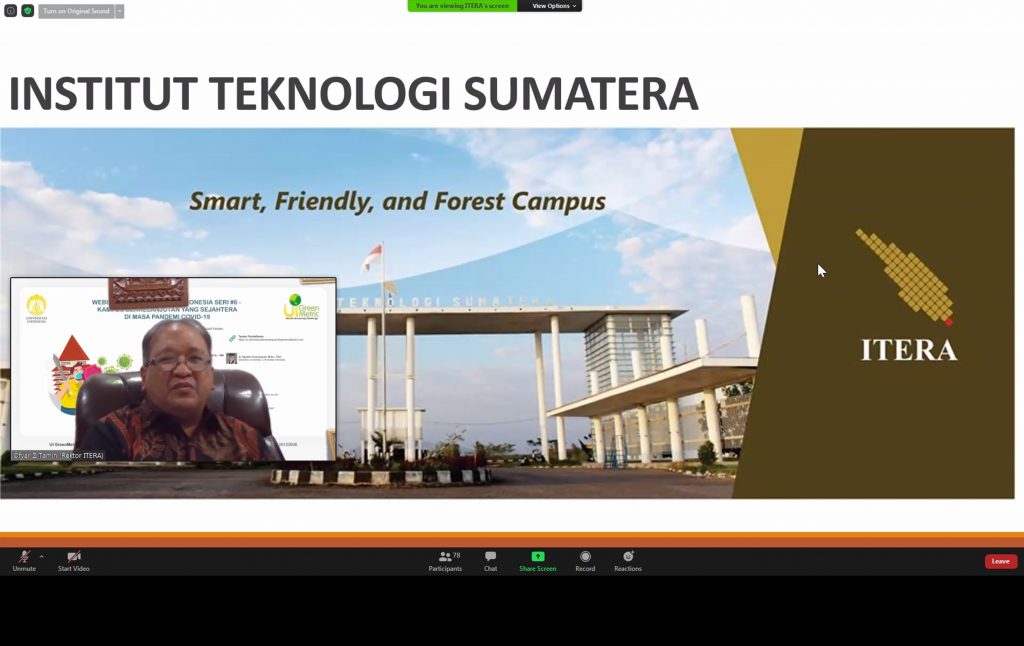Viewport: 1024px width, 646px height.
Task: Start recording with the Record button
Action: [585, 561]
